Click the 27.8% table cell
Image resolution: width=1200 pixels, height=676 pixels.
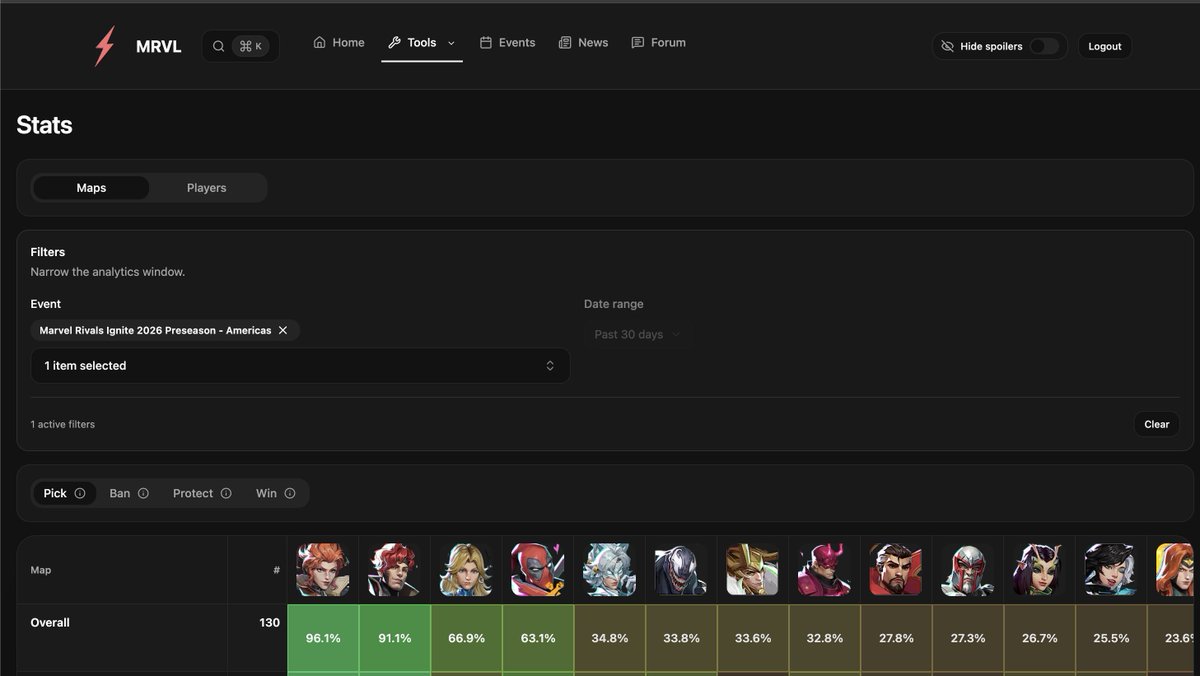click(x=896, y=638)
